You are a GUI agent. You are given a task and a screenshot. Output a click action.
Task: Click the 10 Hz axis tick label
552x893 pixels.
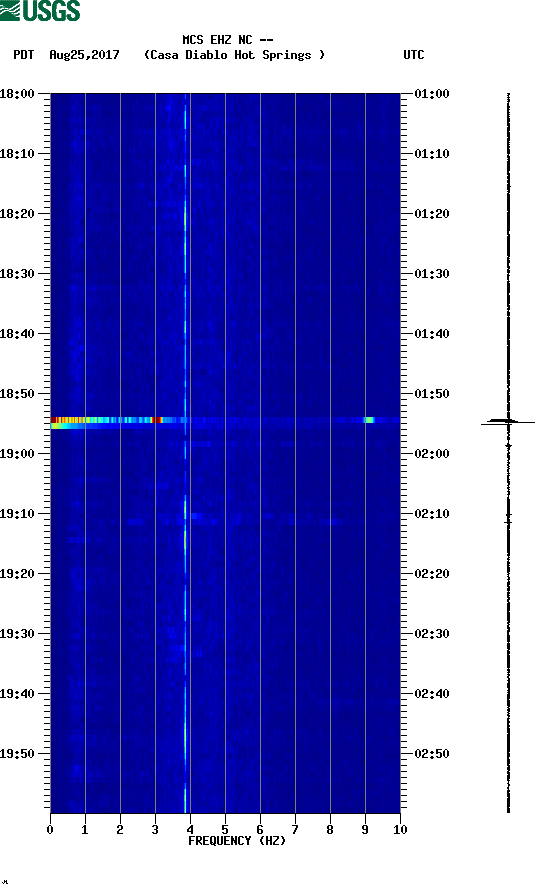pos(400,830)
